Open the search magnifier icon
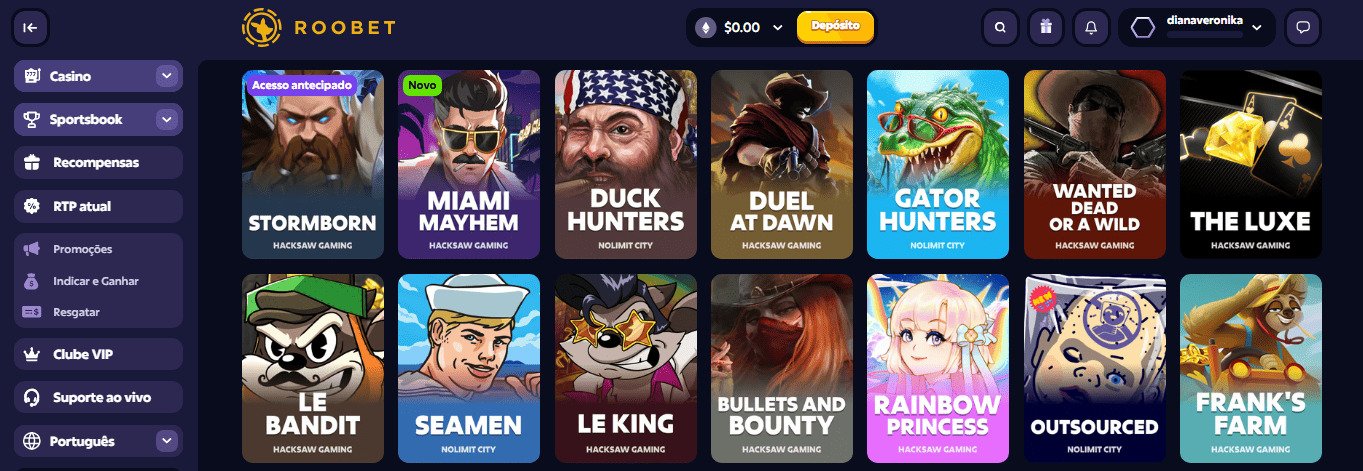The image size is (1363, 471). (x=1000, y=27)
